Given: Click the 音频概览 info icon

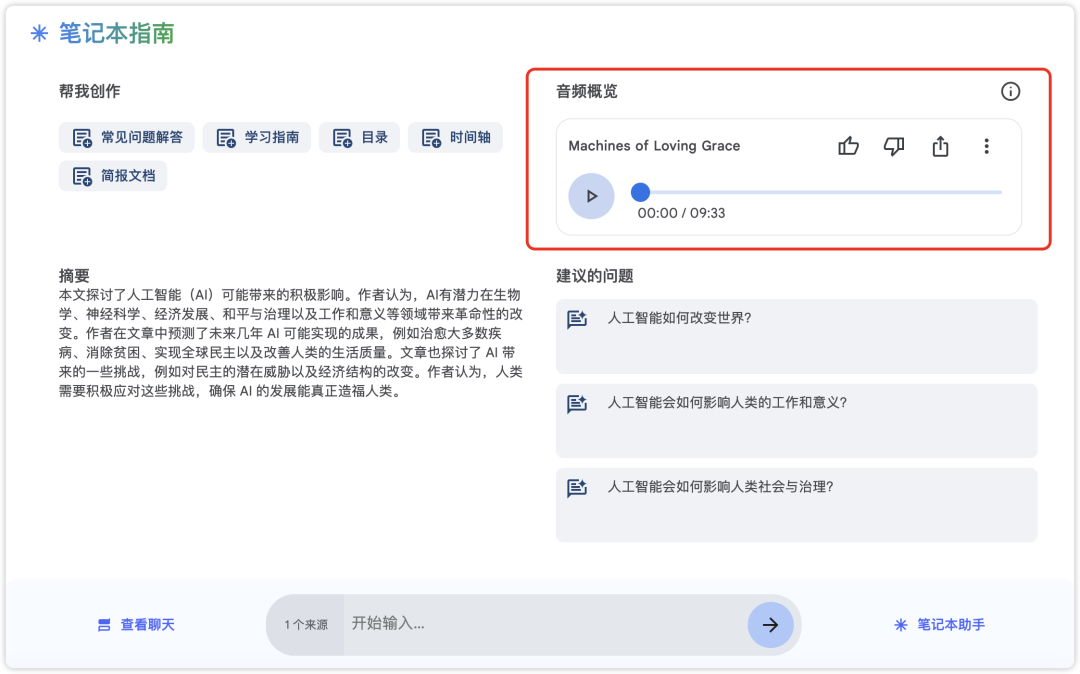Looking at the screenshot, I should coord(1010,91).
